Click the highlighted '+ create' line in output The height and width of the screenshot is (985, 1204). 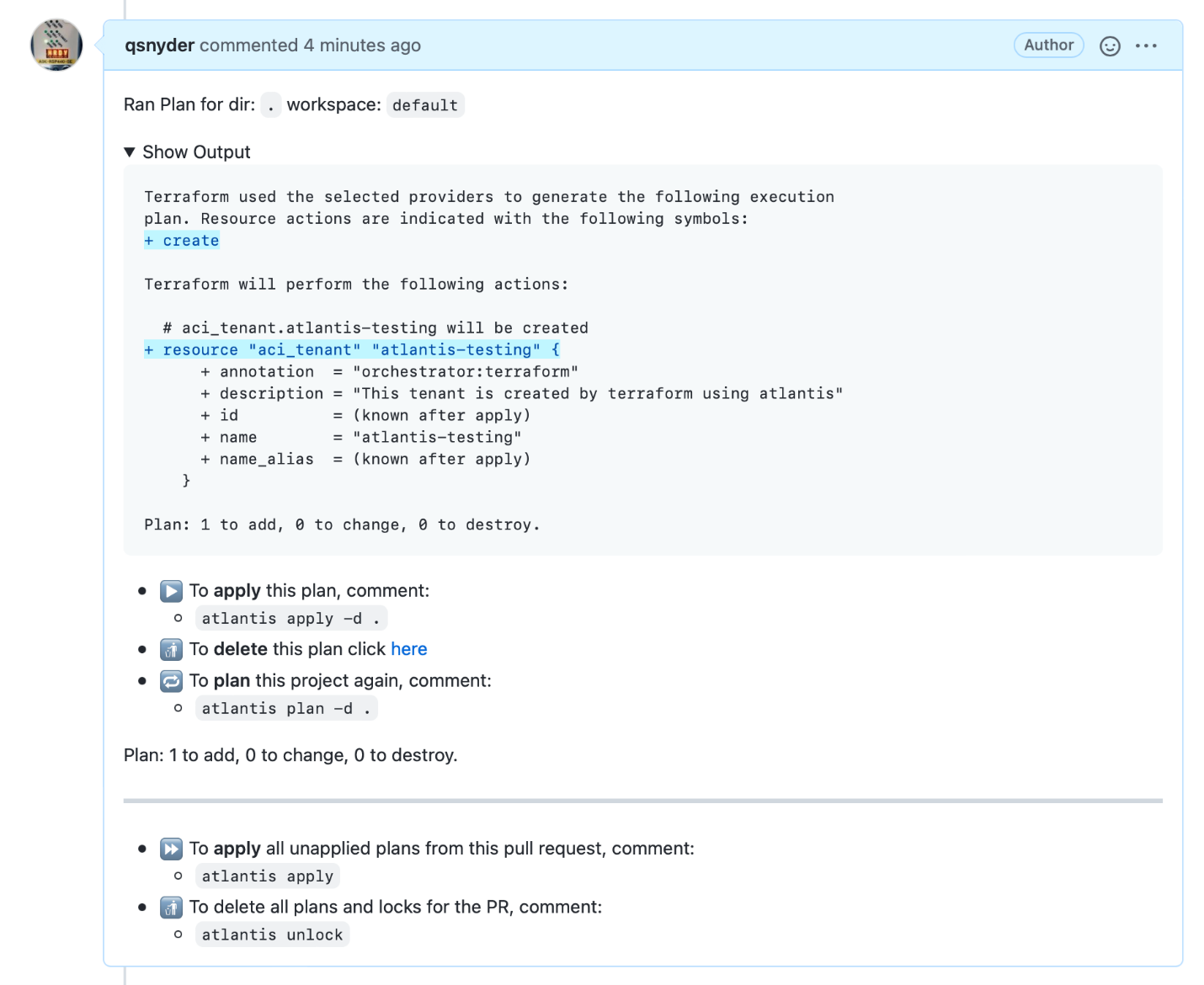(182, 240)
